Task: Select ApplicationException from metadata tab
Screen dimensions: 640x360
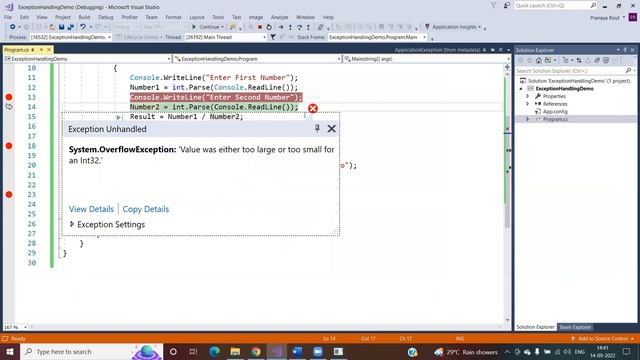Action: tap(437, 50)
